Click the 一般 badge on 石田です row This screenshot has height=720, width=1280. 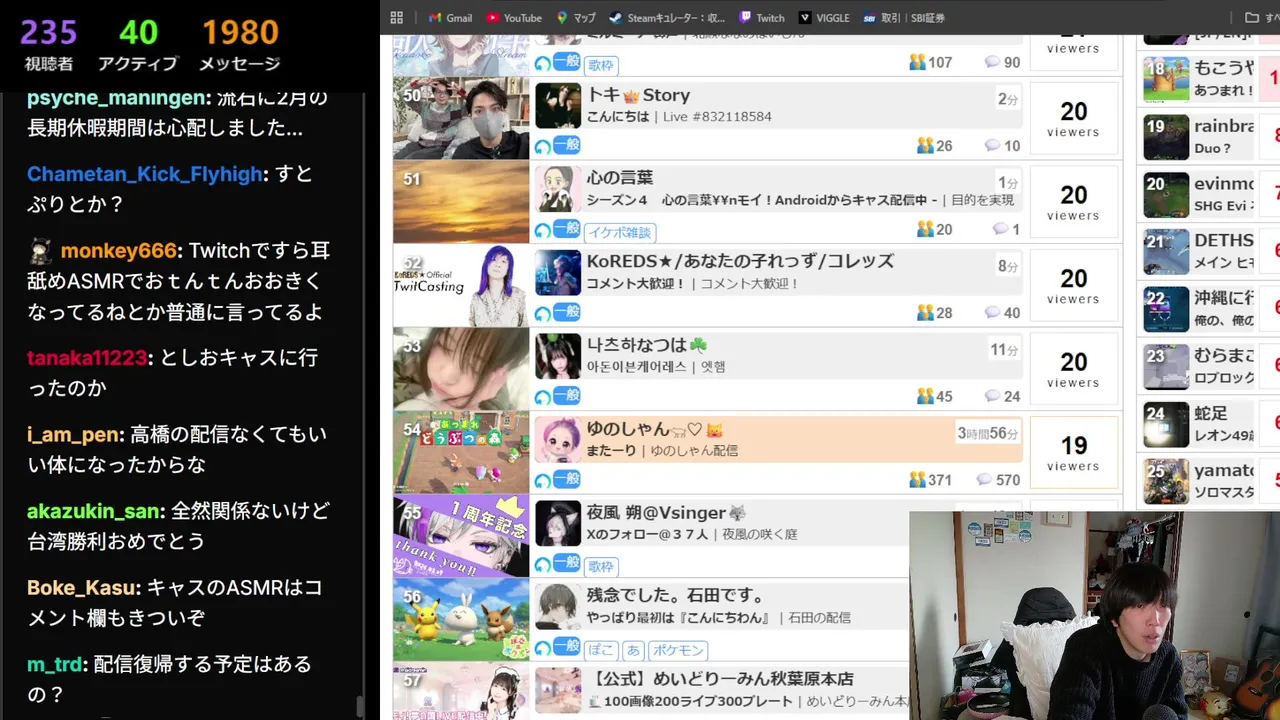point(567,646)
